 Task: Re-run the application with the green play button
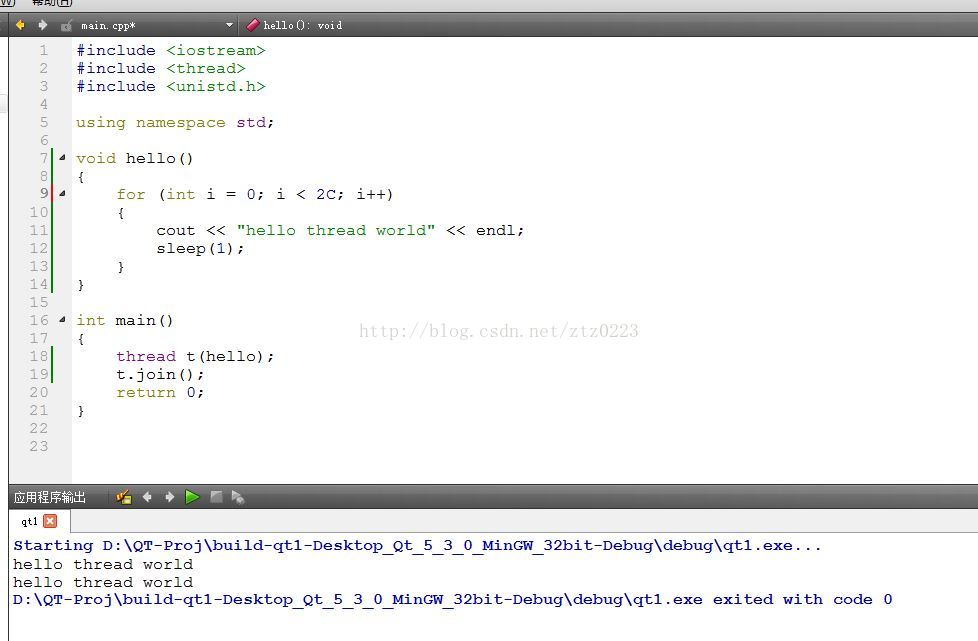(192, 497)
